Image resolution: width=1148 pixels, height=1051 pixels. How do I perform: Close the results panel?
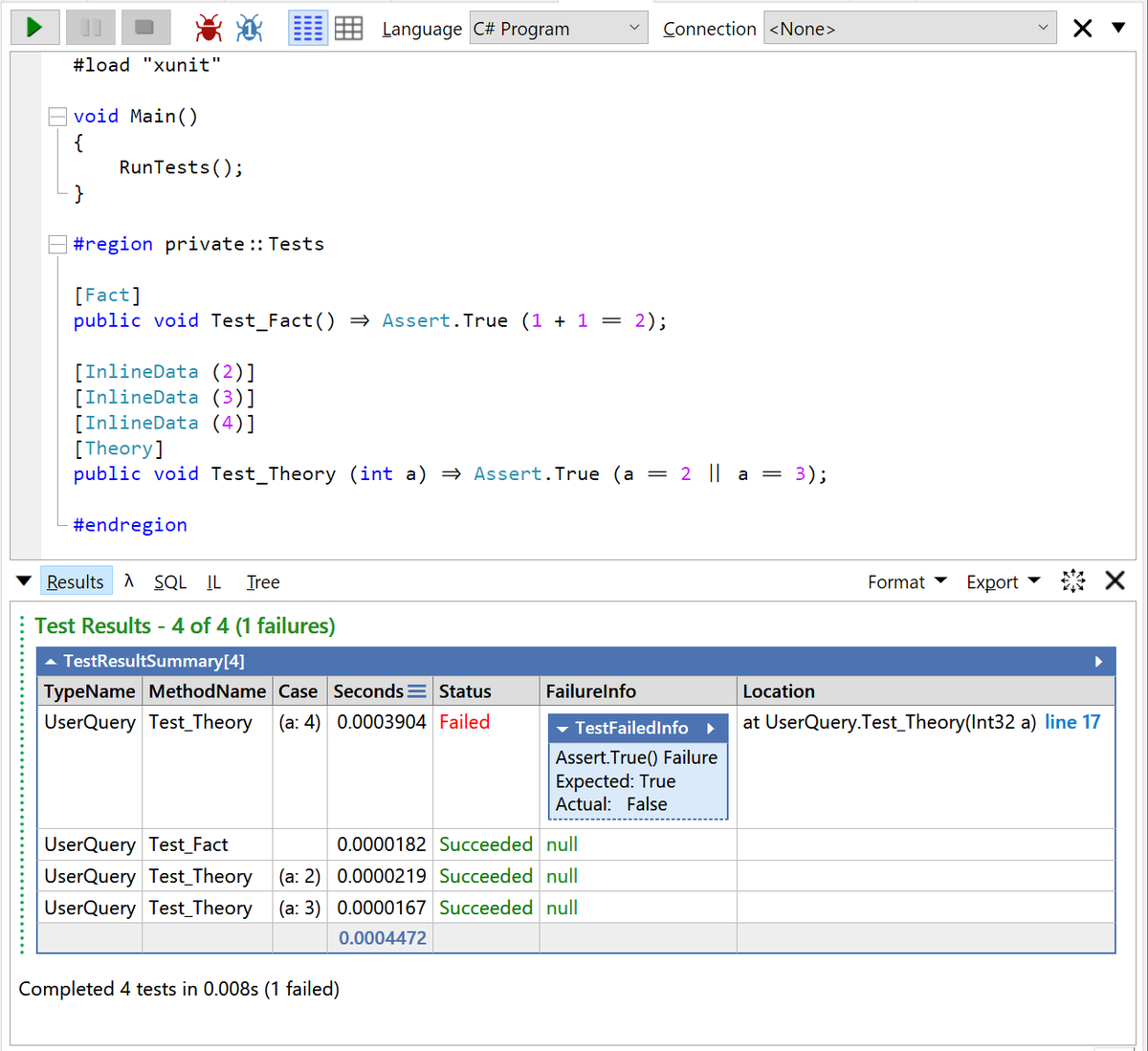click(x=1115, y=580)
